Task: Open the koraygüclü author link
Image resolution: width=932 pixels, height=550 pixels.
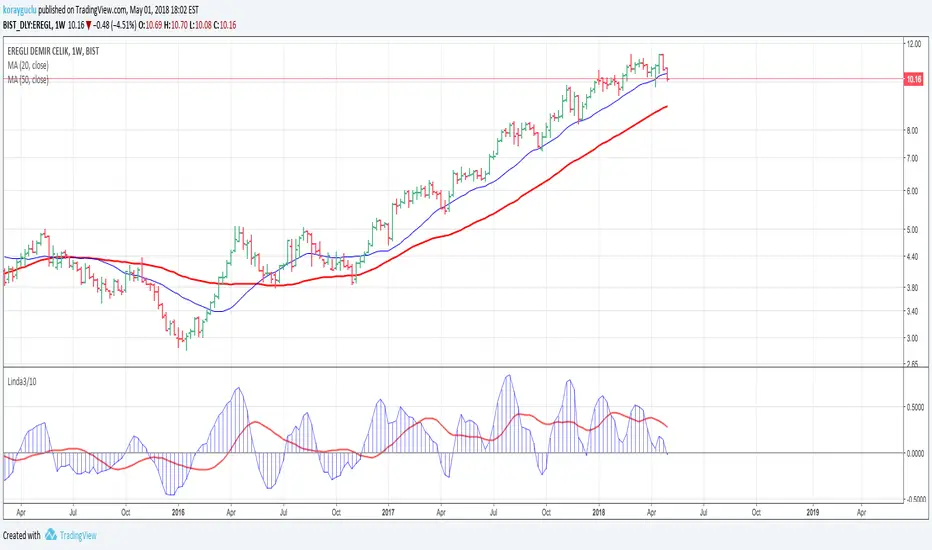Action: coord(20,10)
